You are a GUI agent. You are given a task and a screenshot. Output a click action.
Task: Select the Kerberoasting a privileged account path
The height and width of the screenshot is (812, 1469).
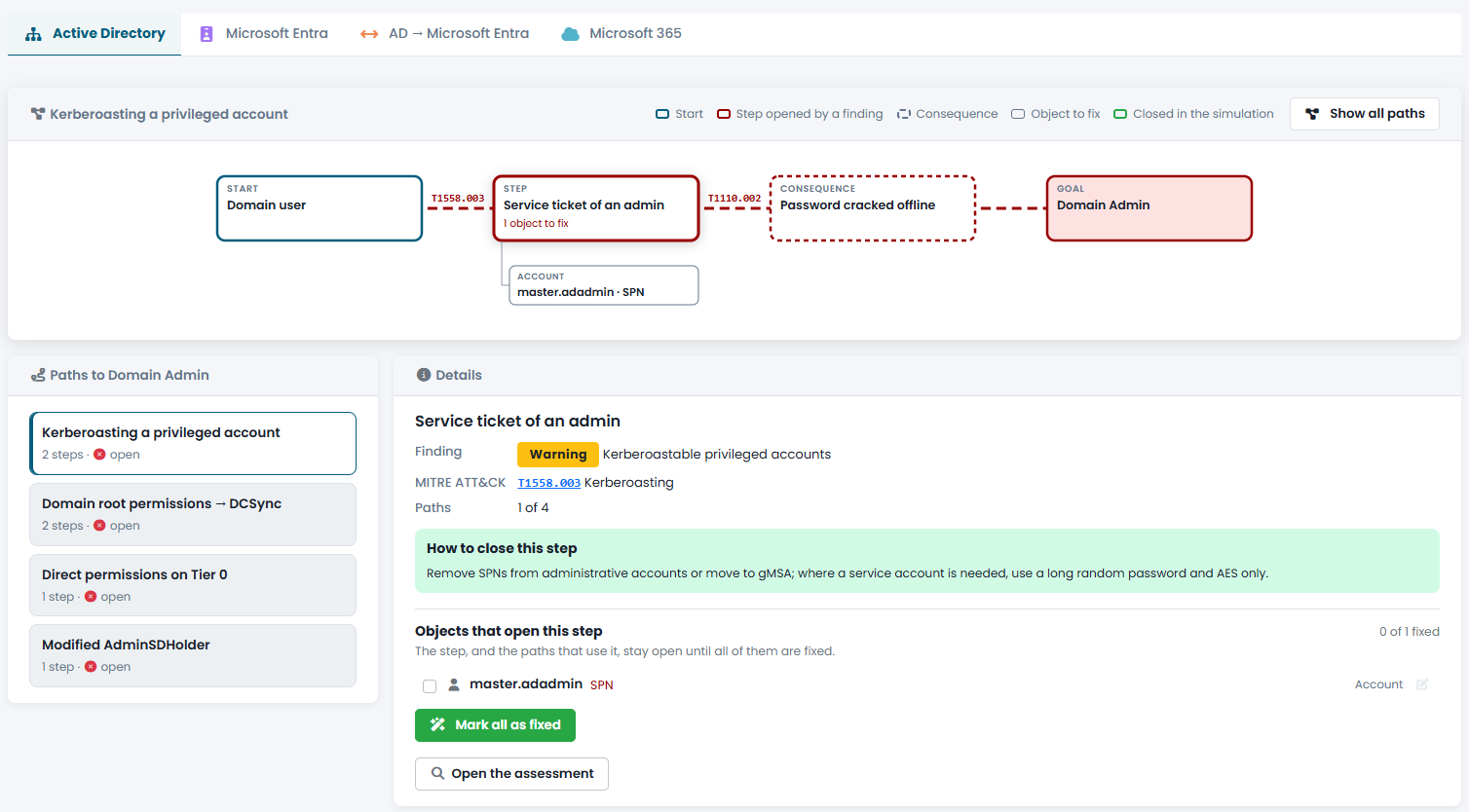pyautogui.click(x=193, y=443)
